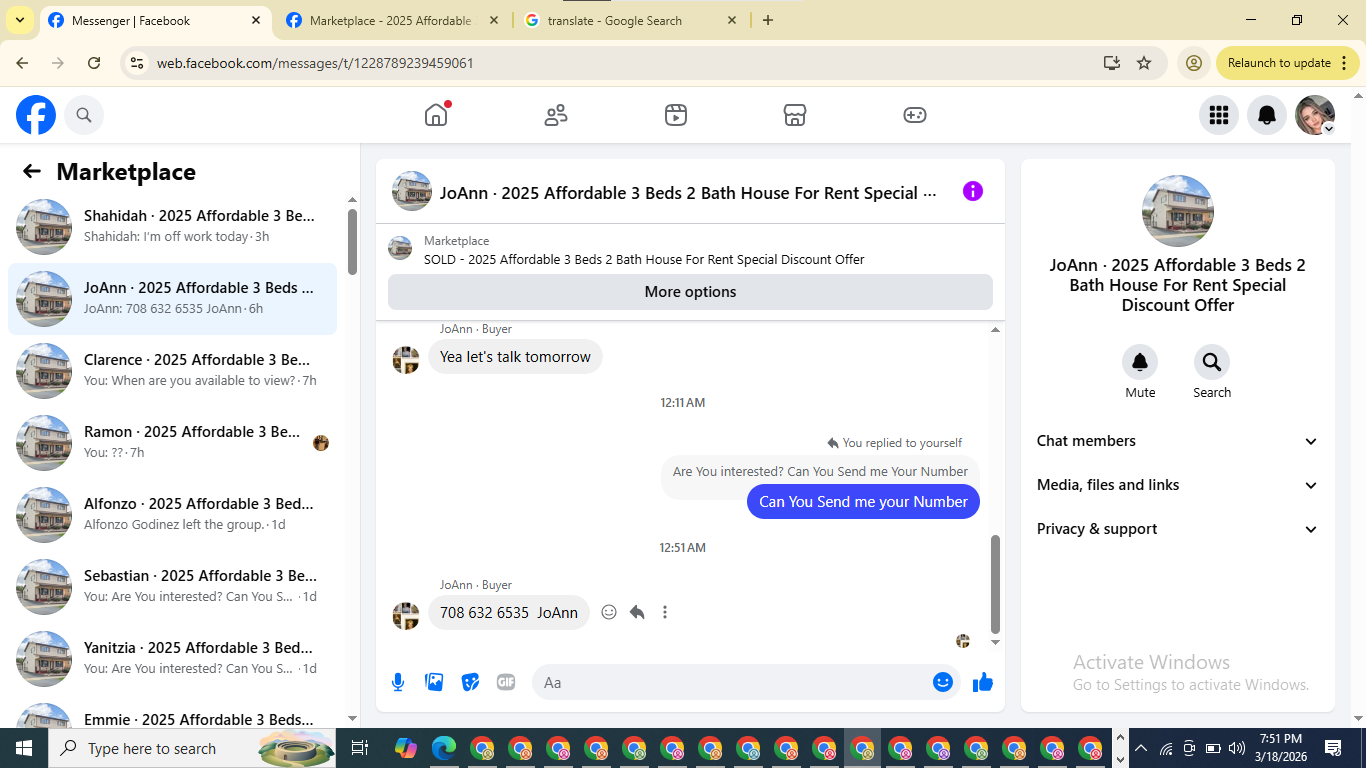
Task: Click the house thumbnail in right panel
Action: (x=1178, y=211)
